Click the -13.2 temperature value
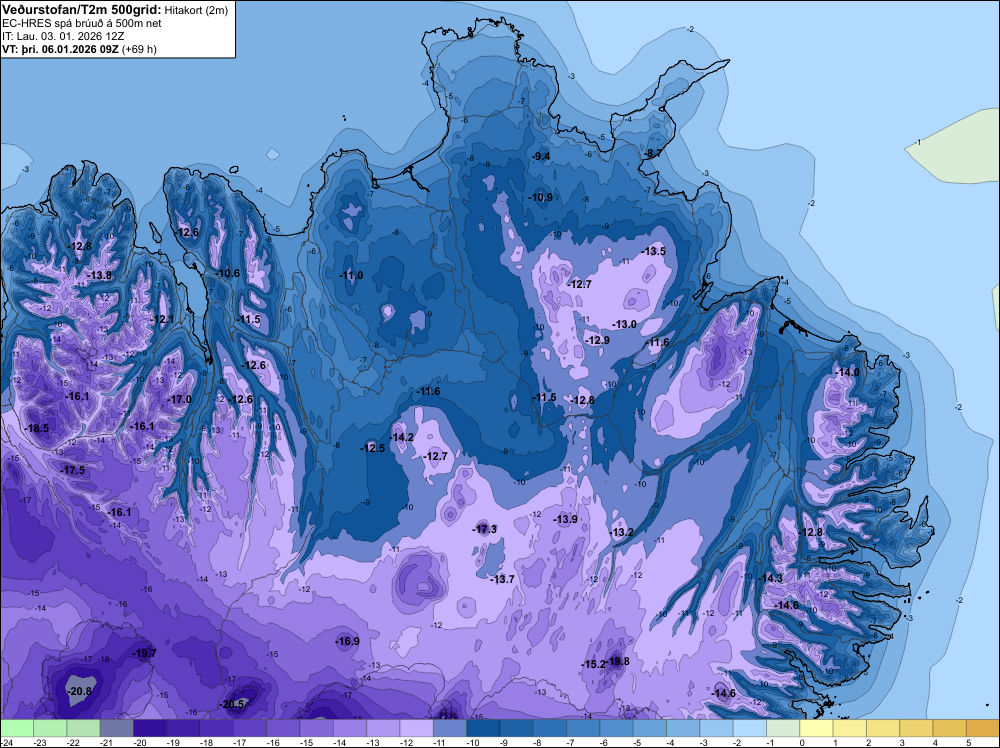Viewport: 1000px width, 748px height. tap(621, 532)
